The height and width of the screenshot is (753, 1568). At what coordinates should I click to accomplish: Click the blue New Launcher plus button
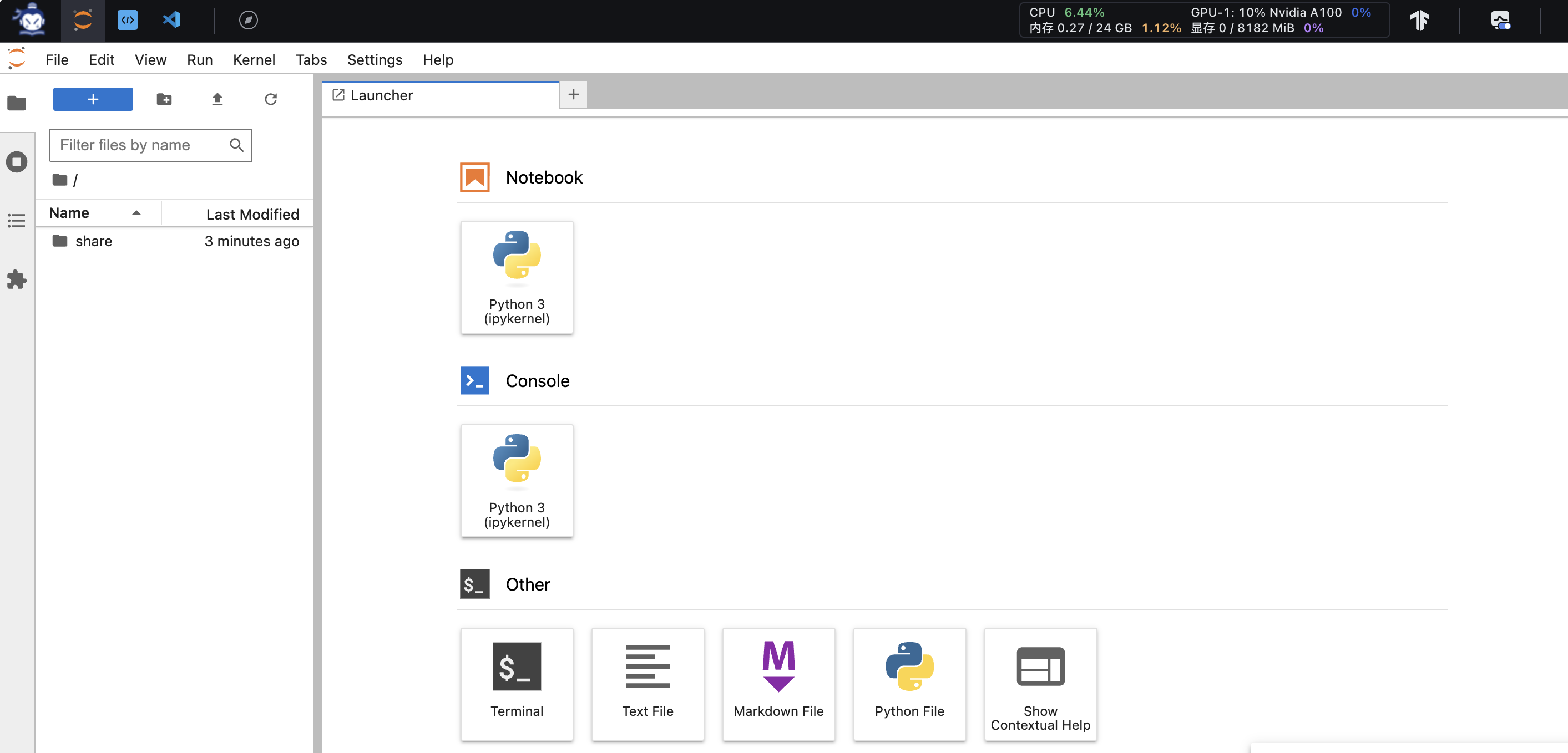click(x=93, y=99)
